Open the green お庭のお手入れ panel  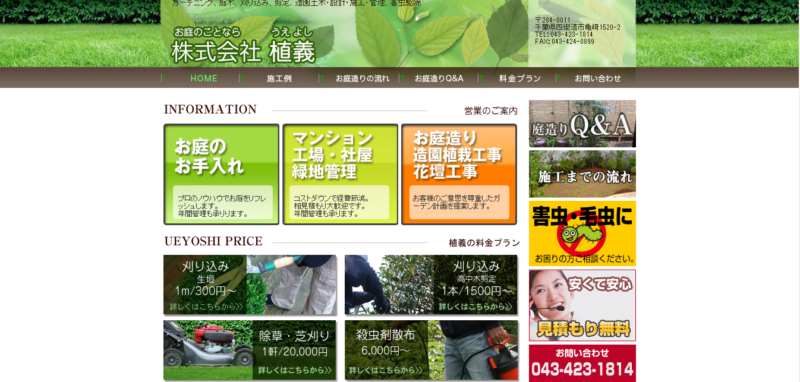click(x=221, y=174)
